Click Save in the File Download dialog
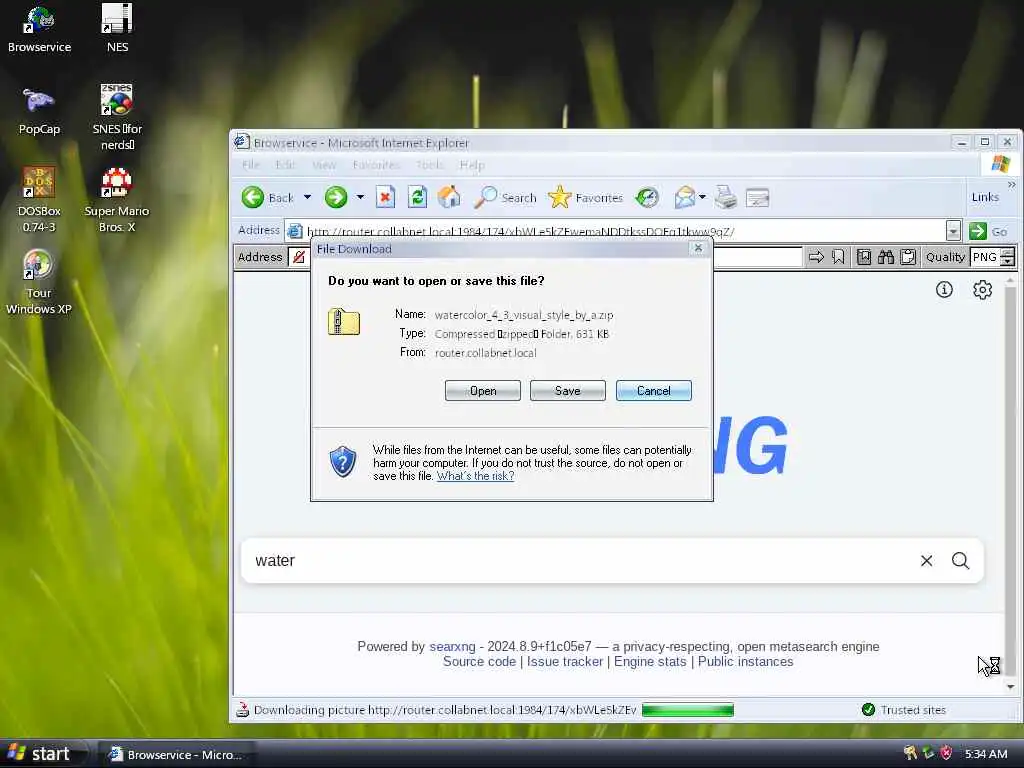Screen dimensions: 1024x768 pyautogui.click(x=568, y=391)
